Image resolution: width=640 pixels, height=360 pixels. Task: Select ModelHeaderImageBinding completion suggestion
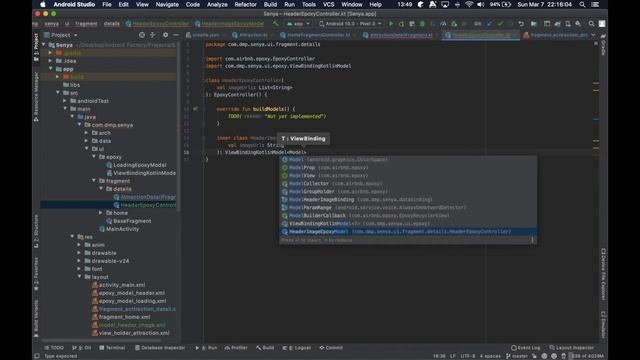click(408, 200)
